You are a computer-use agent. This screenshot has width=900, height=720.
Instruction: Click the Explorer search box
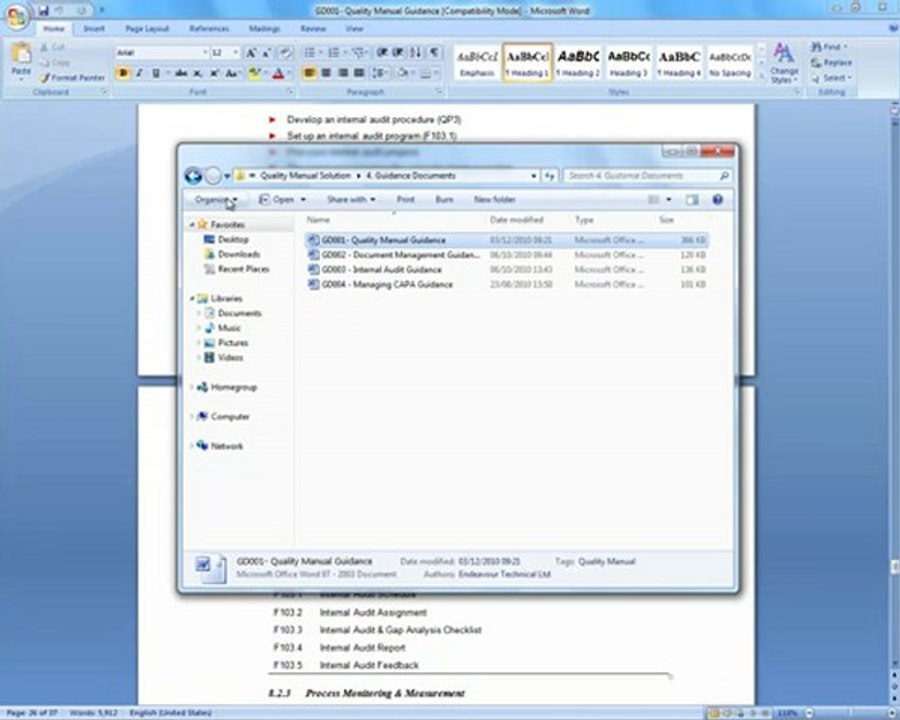point(647,176)
